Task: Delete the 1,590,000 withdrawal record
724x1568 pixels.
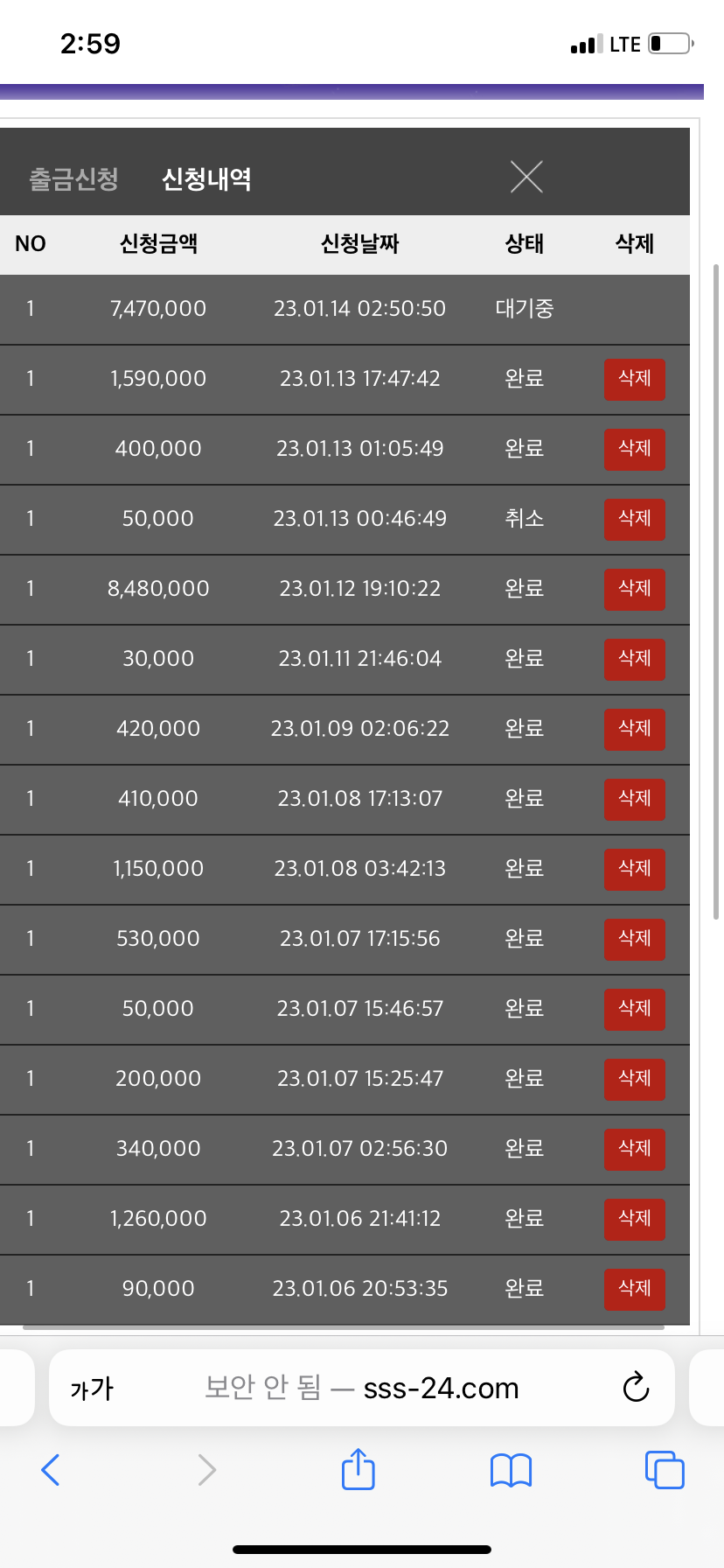Action: (x=635, y=379)
